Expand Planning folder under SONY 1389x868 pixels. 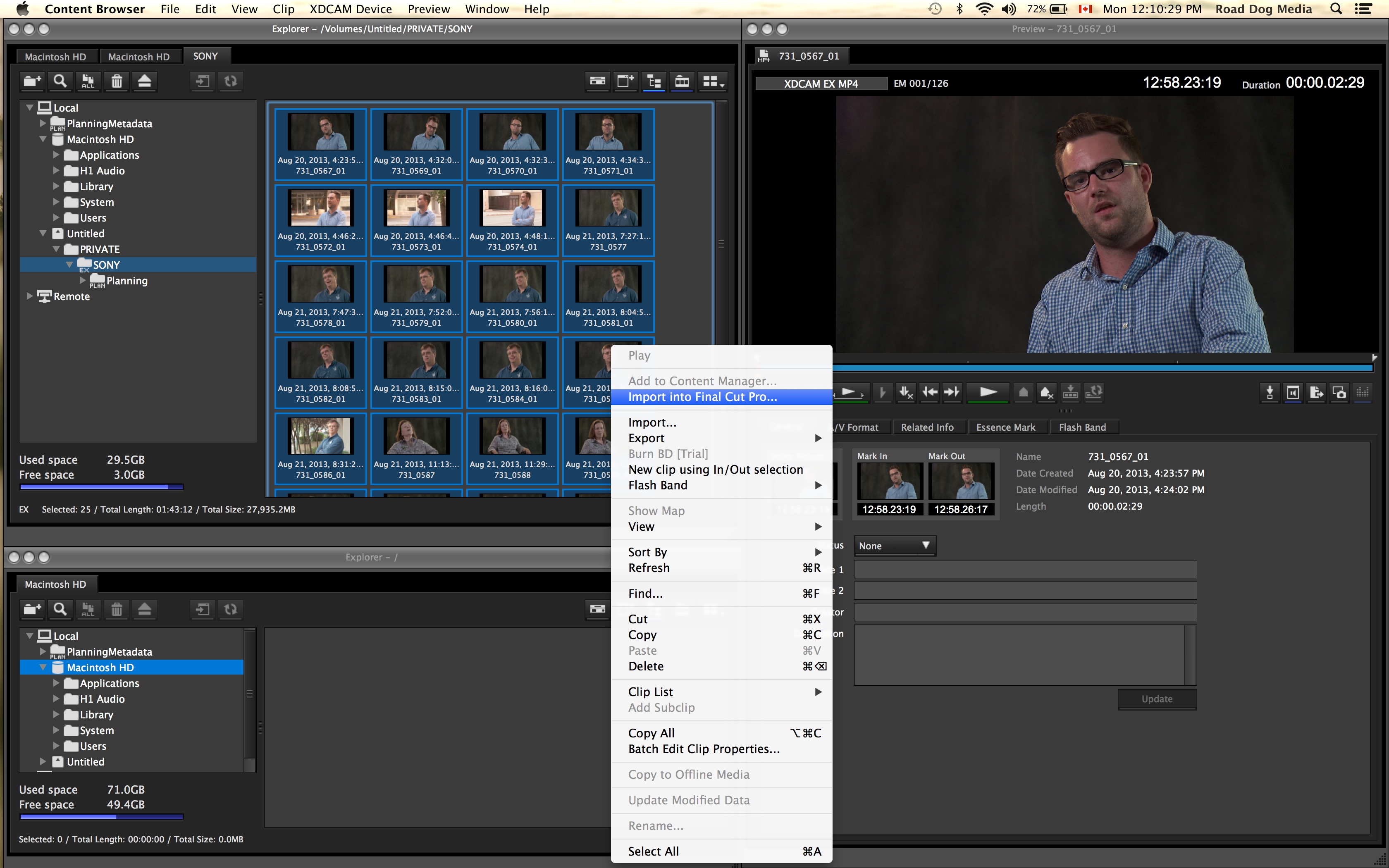click(x=83, y=280)
